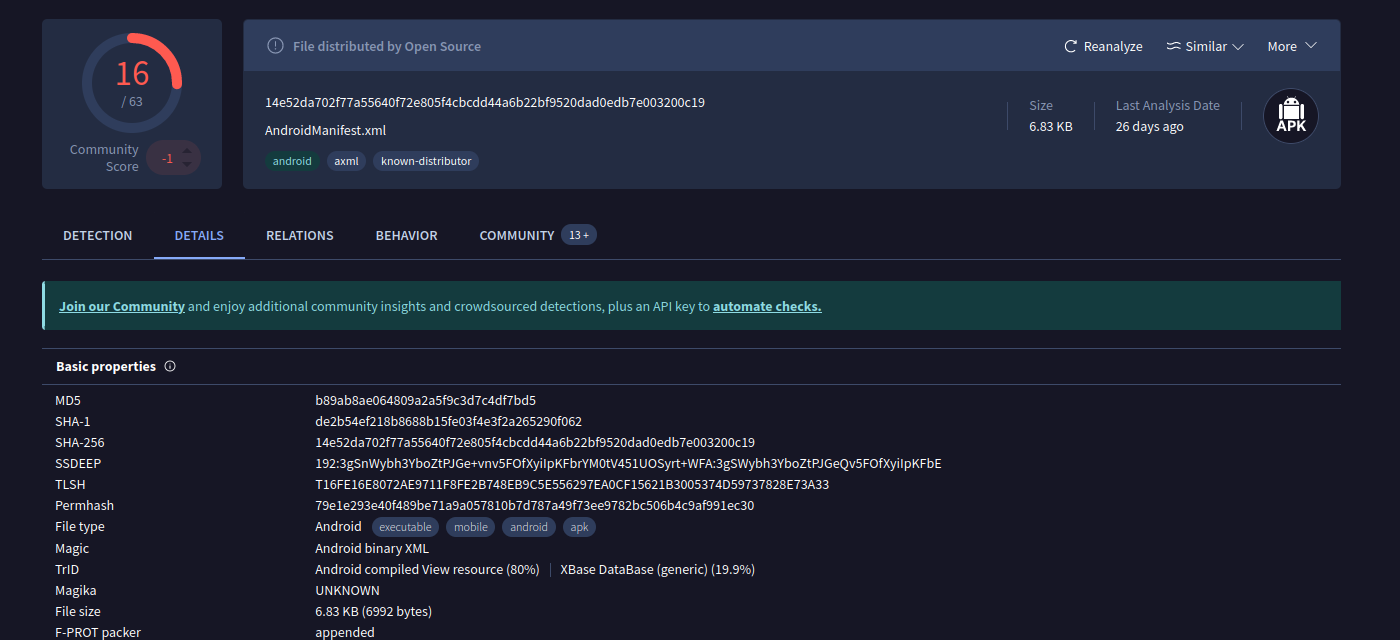Click the APK file type icon

tap(1291, 116)
